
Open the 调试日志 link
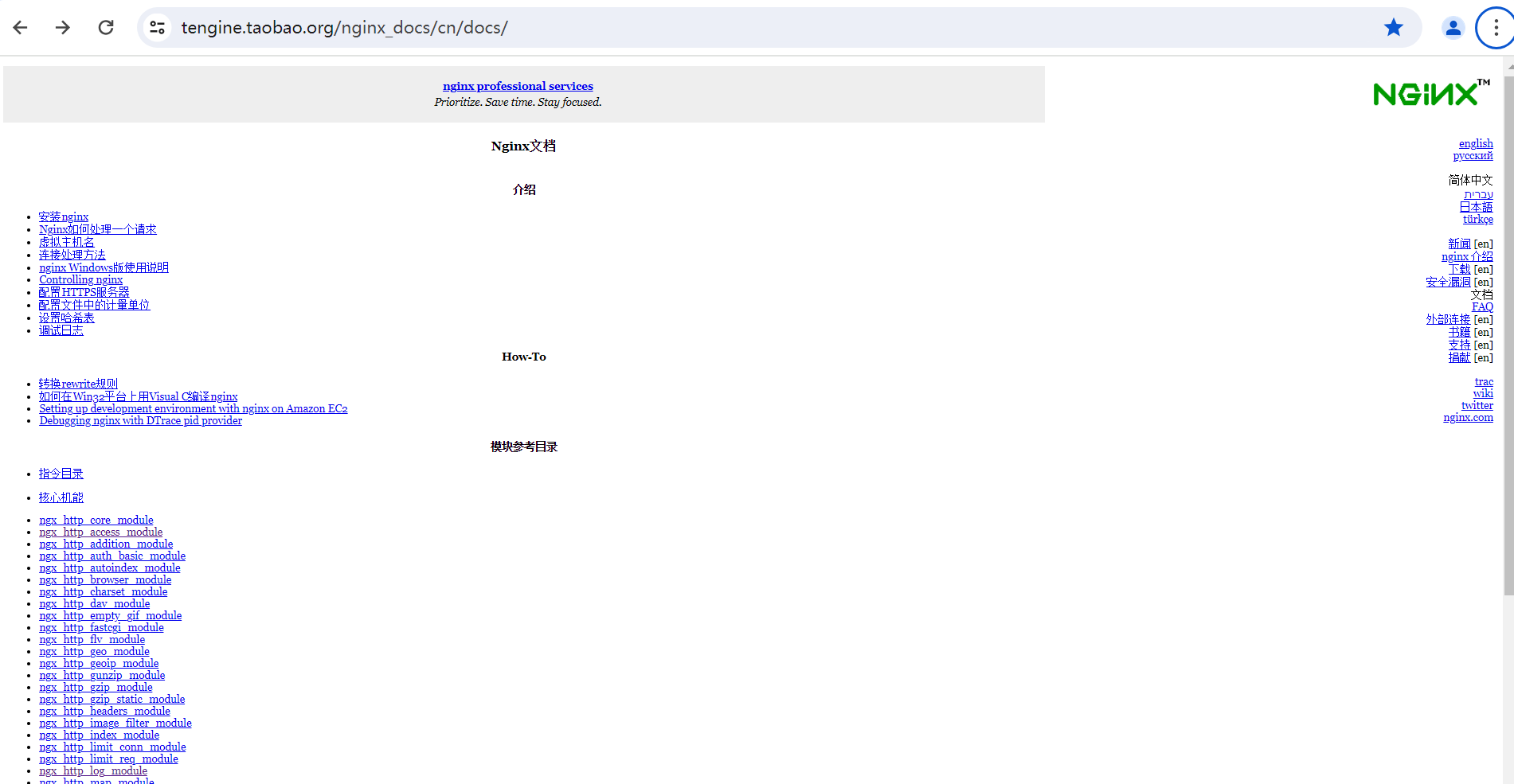coord(61,330)
